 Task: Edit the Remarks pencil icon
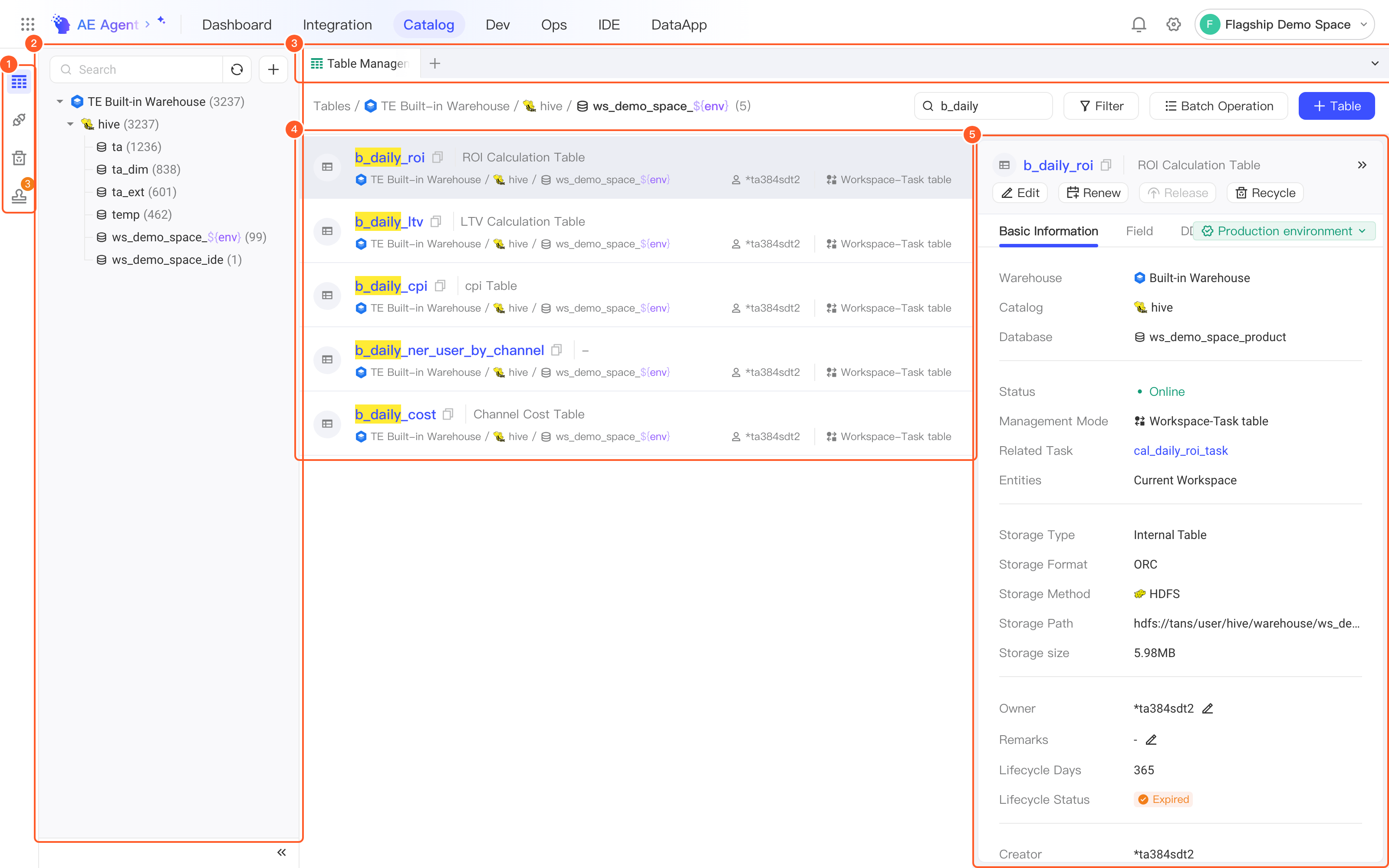(x=1151, y=740)
